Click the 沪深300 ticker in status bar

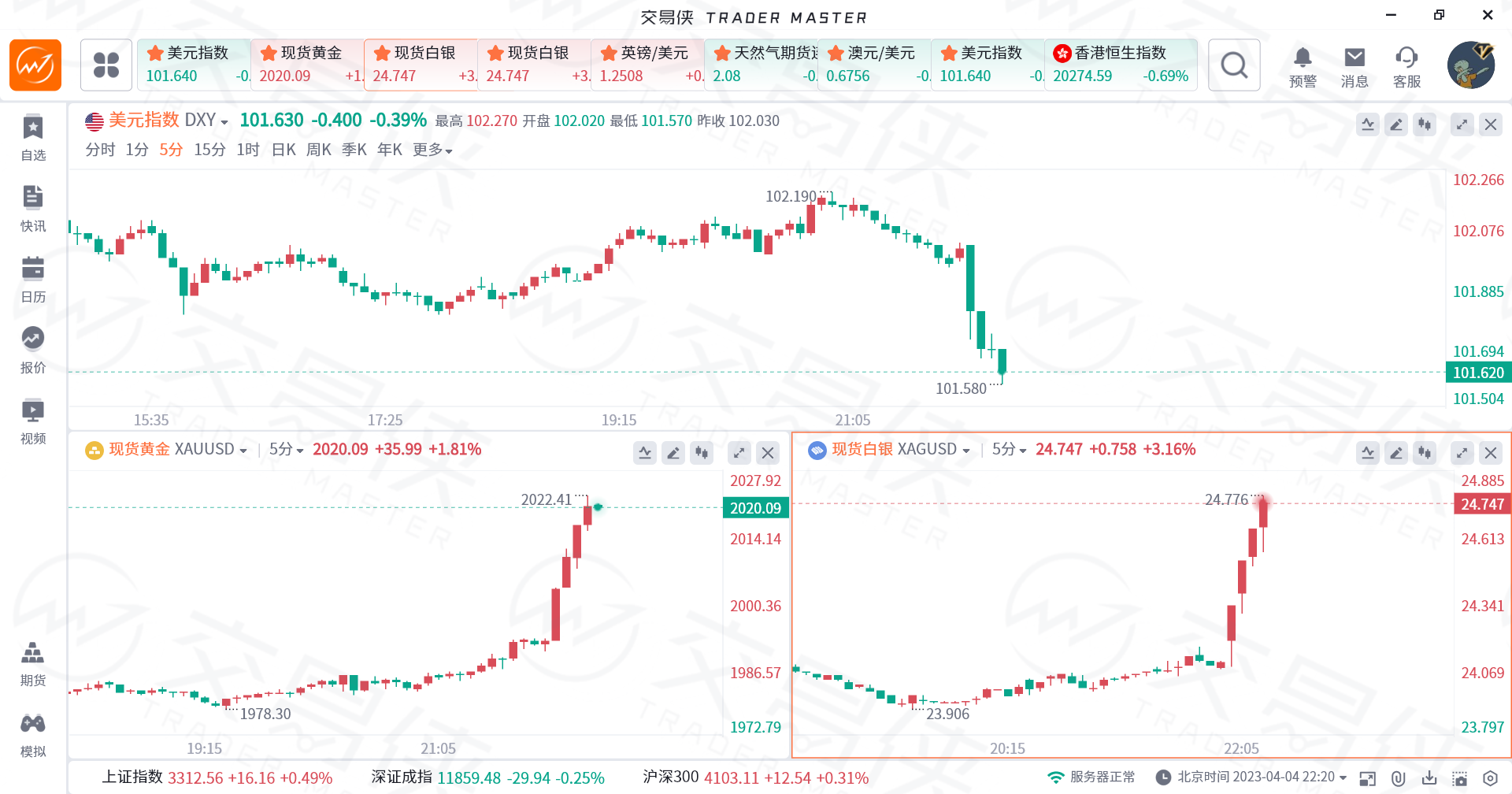756,777
